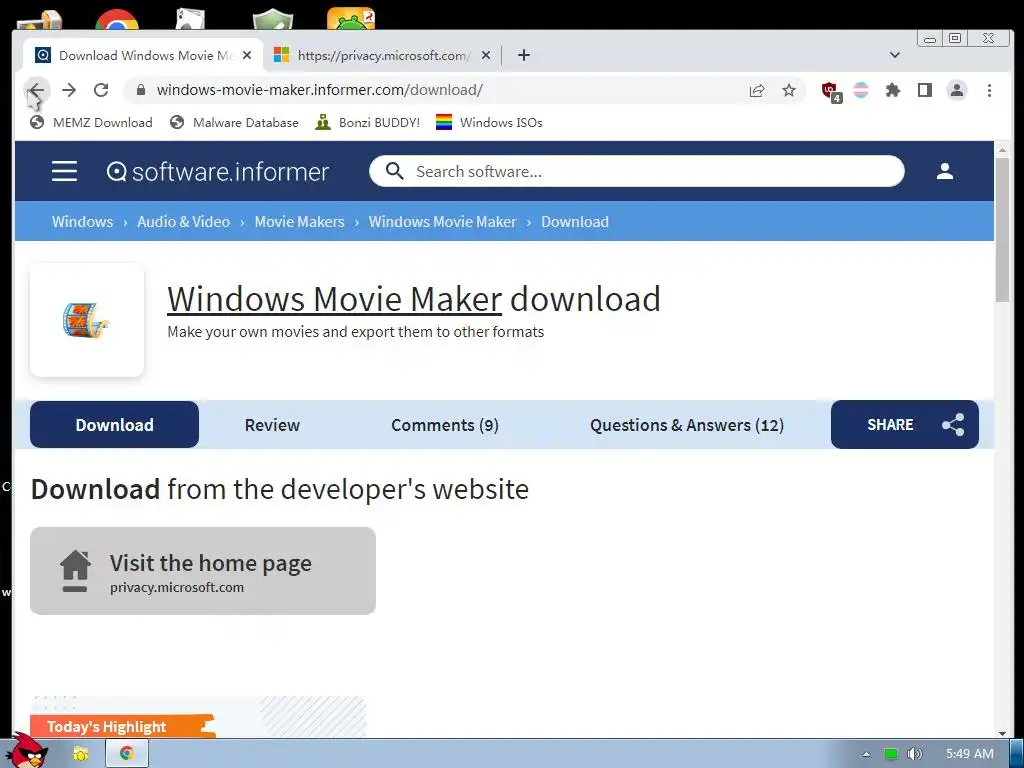Open Questions & Answers (12) tab
Viewport: 1024px width, 768px height.
tap(687, 425)
